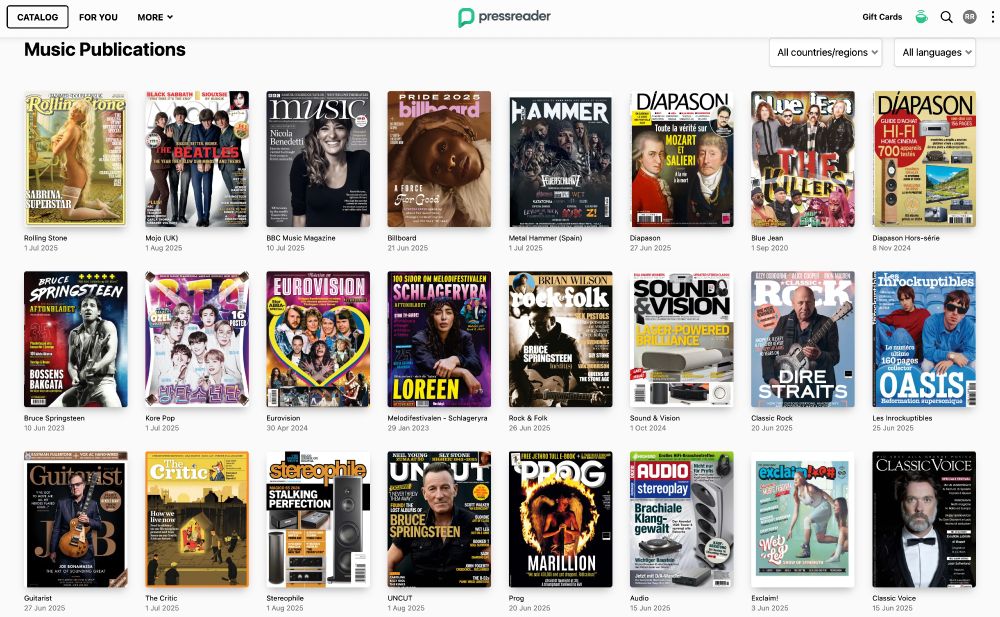Click the "Music Publications" heading
This screenshot has width=1000, height=617.
click(x=105, y=50)
